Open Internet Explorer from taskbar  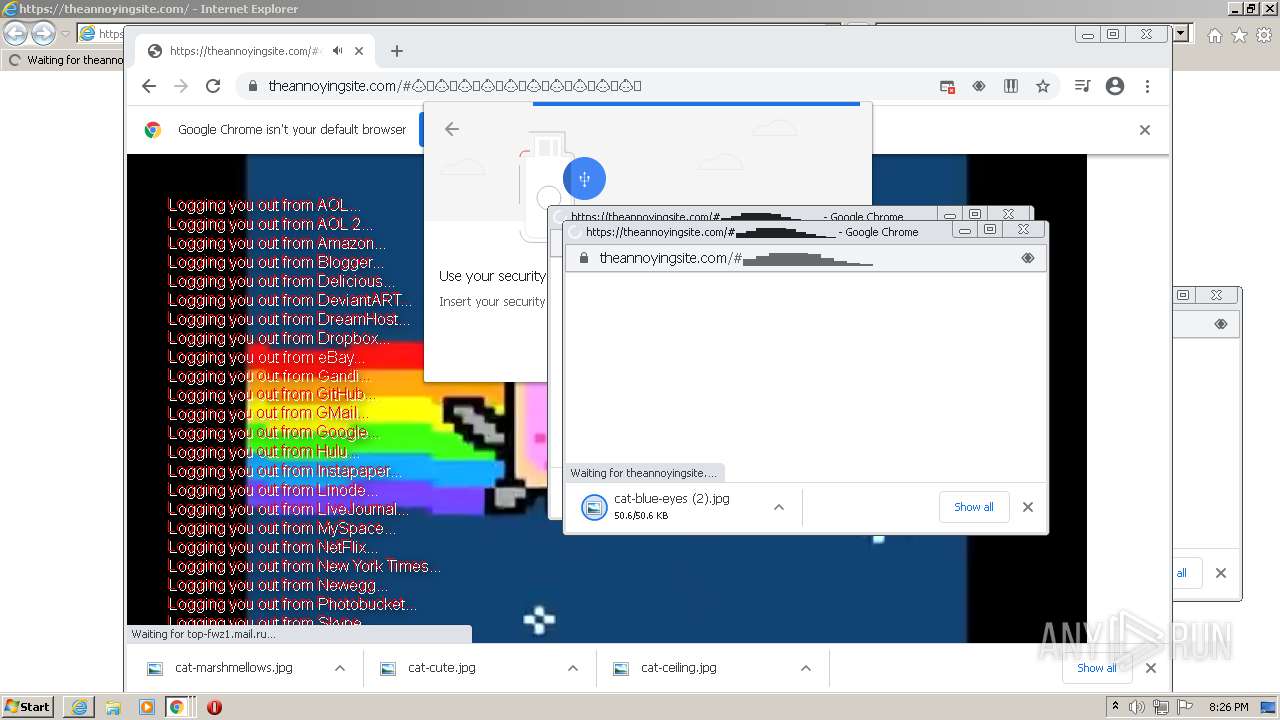pyautogui.click(x=79, y=706)
